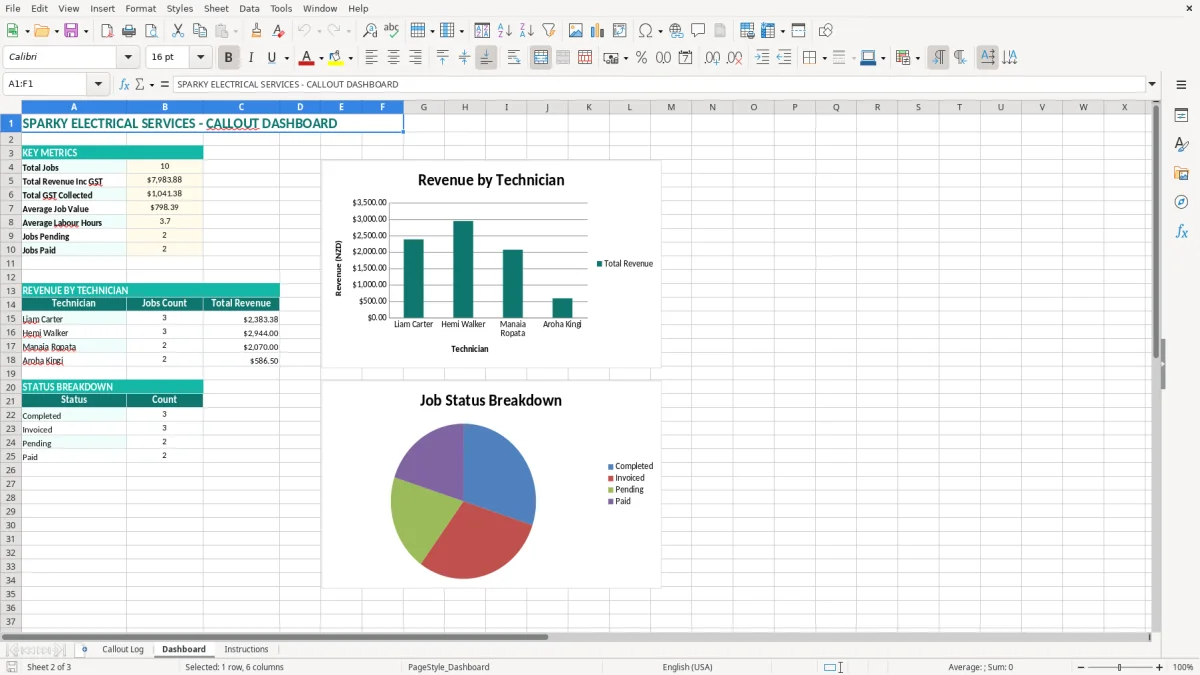Screen dimensions: 1200x675
Task: Insert an image
Action: tap(576, 31)
